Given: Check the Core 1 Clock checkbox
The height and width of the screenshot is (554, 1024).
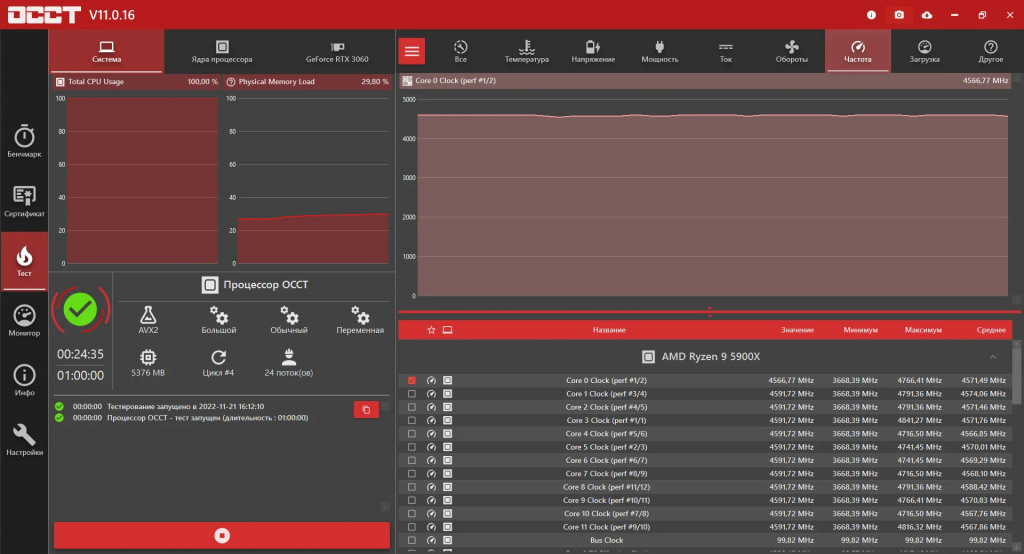Looking at the screenshot, I should (x=411, y=394).
